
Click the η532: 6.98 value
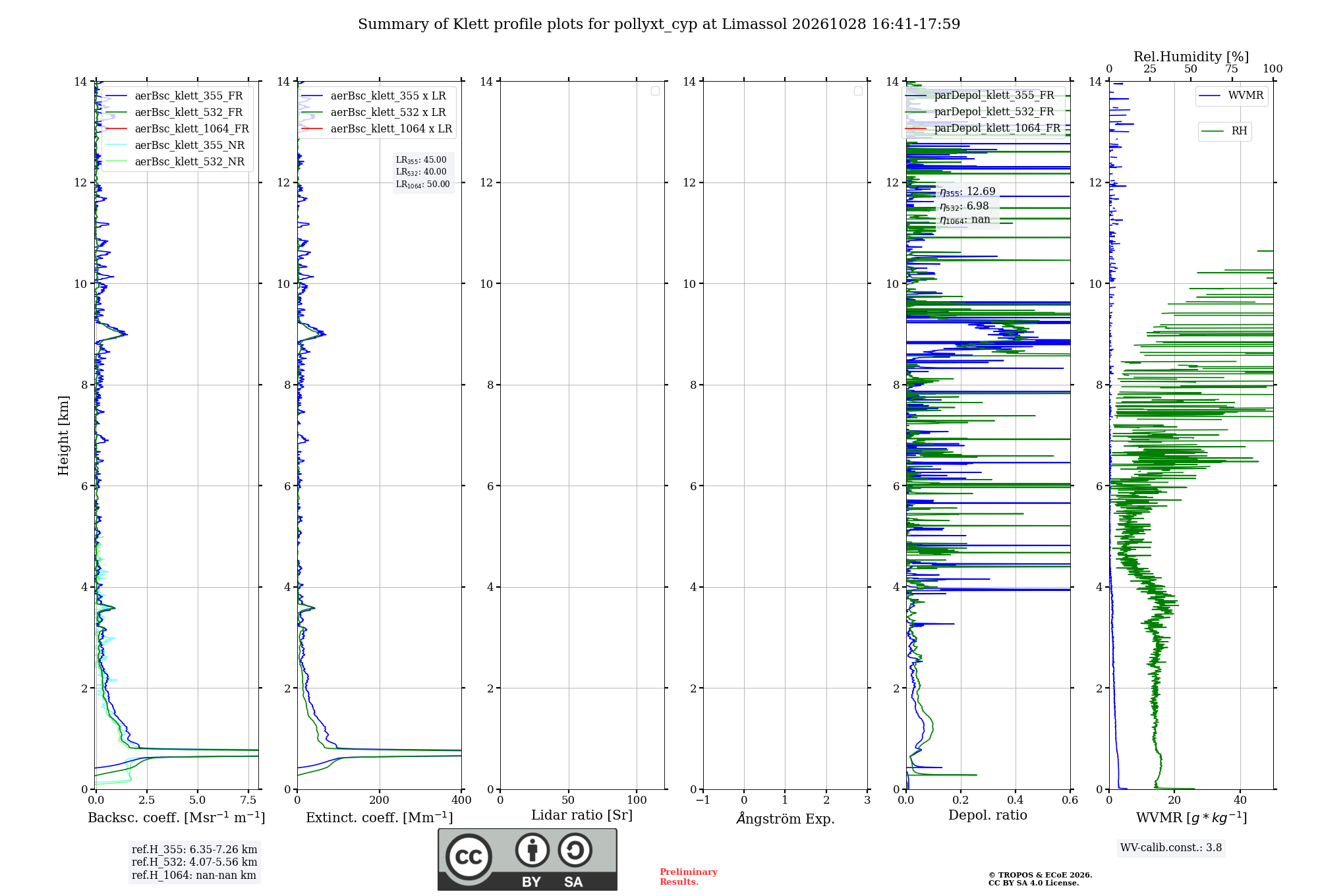[964, 206]
